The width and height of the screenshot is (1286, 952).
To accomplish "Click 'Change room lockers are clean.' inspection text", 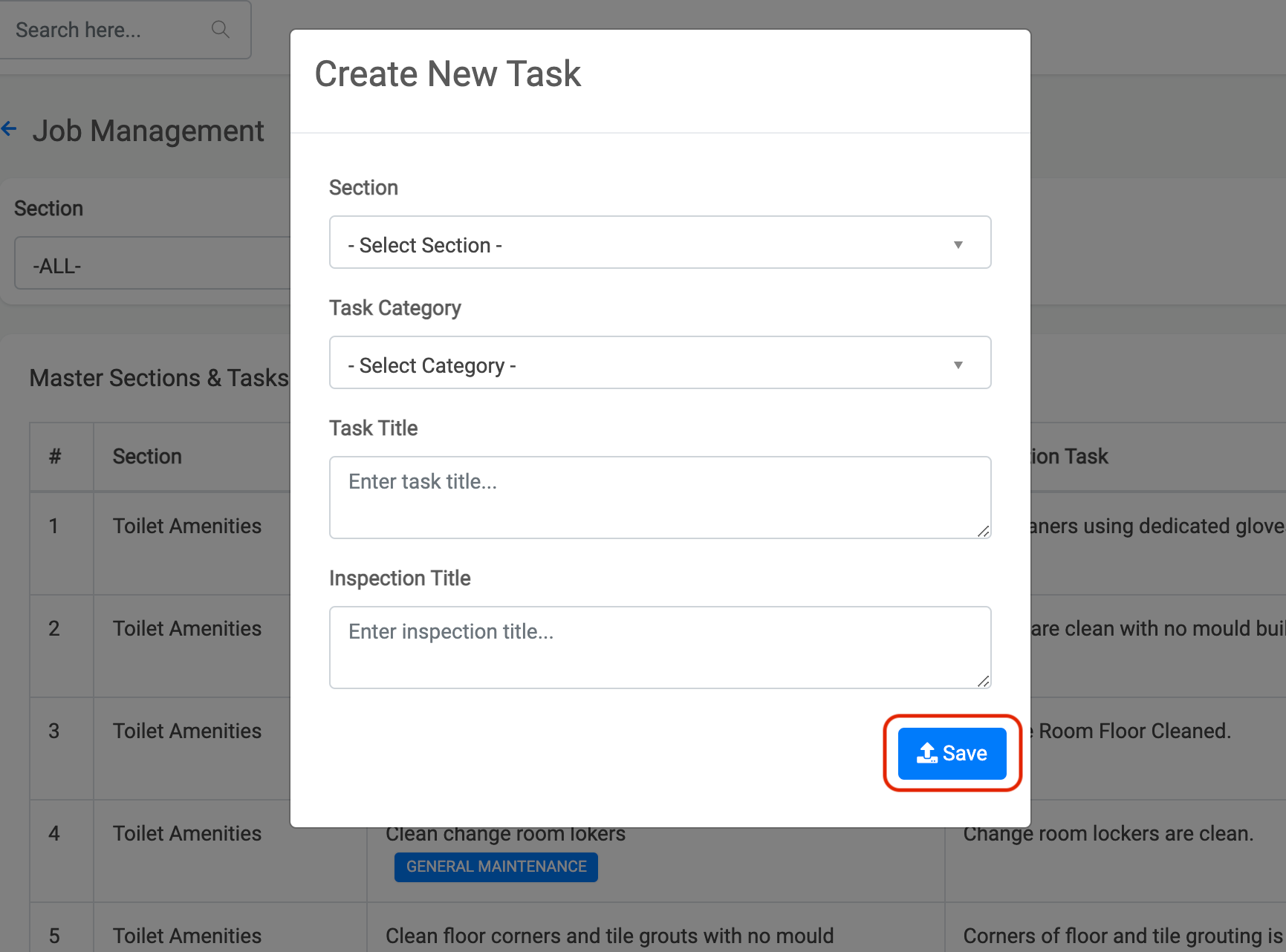I will tap(1108, 834).
